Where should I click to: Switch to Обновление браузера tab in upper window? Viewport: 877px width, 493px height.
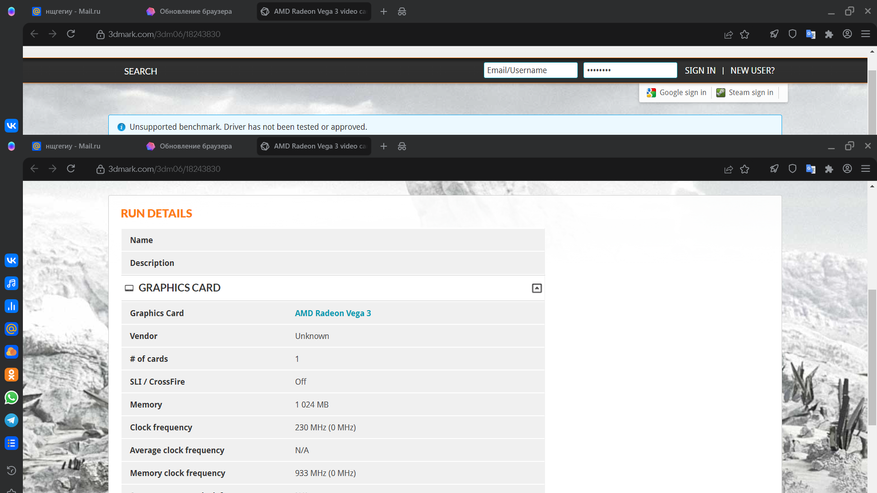pos(189,11)
